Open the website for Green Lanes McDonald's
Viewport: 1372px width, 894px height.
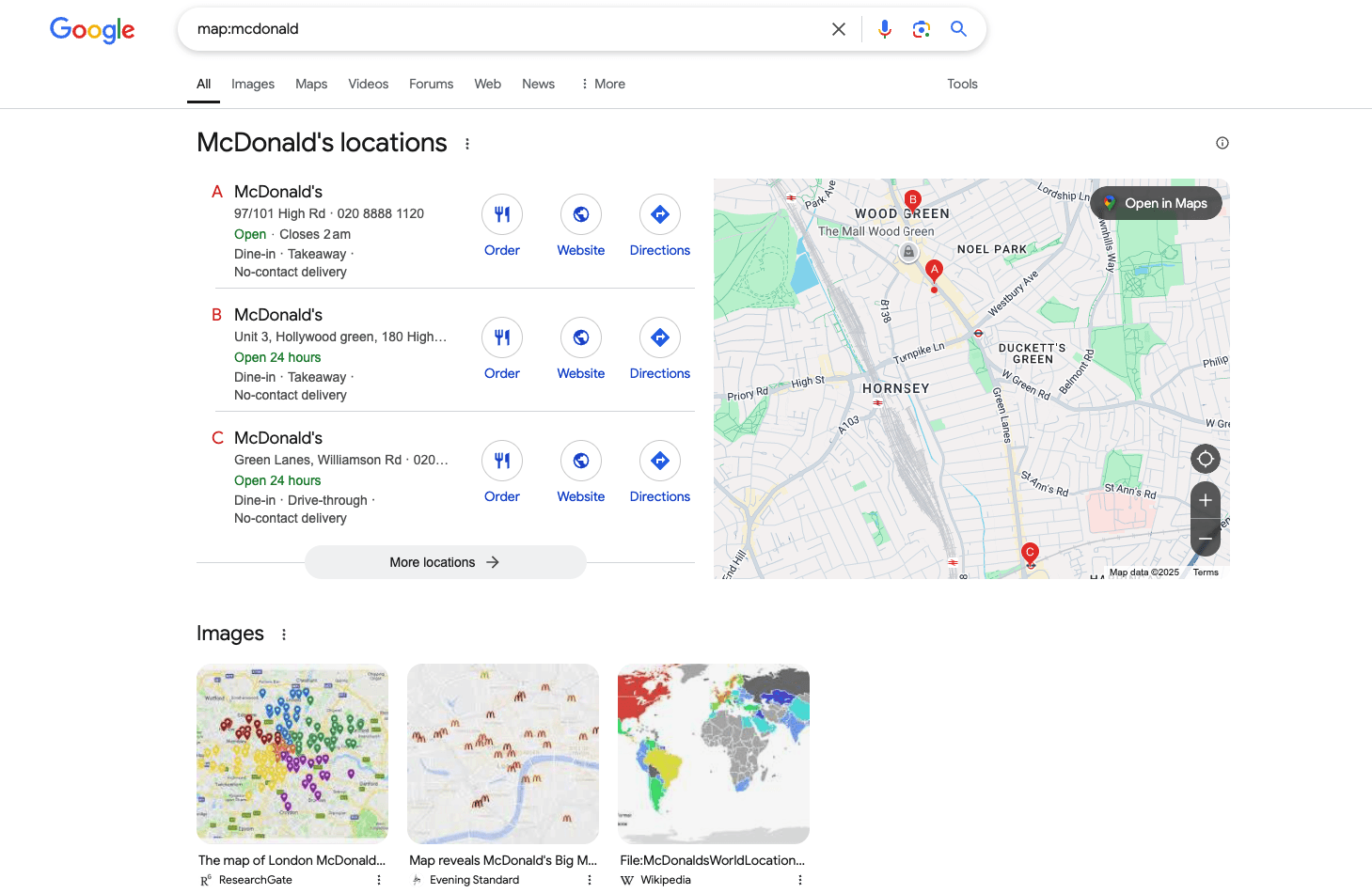[581, 462]
